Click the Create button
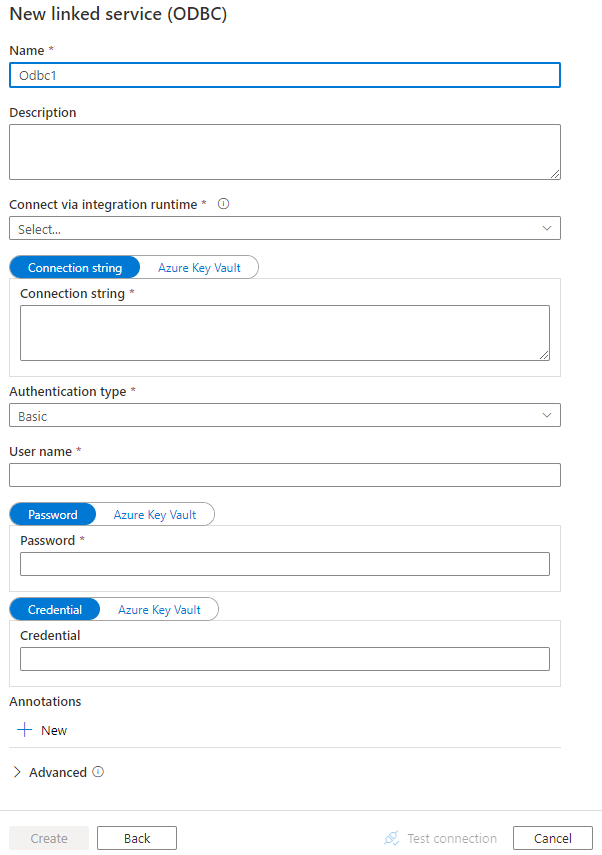 click(48, 838)
